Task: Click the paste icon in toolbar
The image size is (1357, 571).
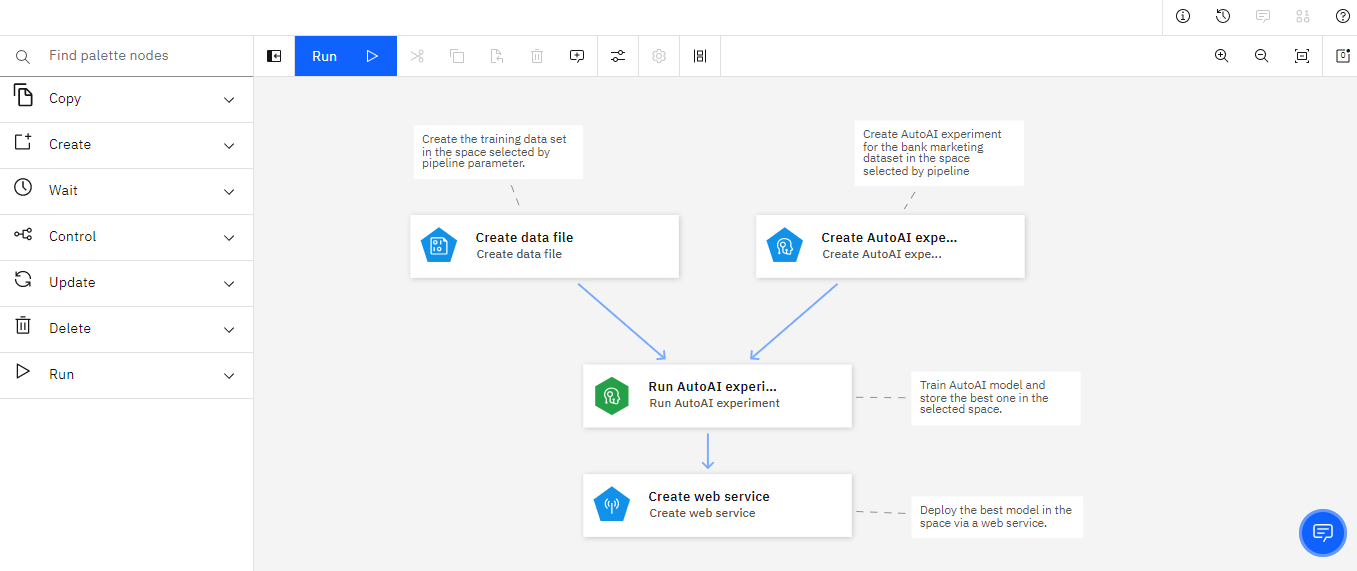Action: tap(497, 56)
